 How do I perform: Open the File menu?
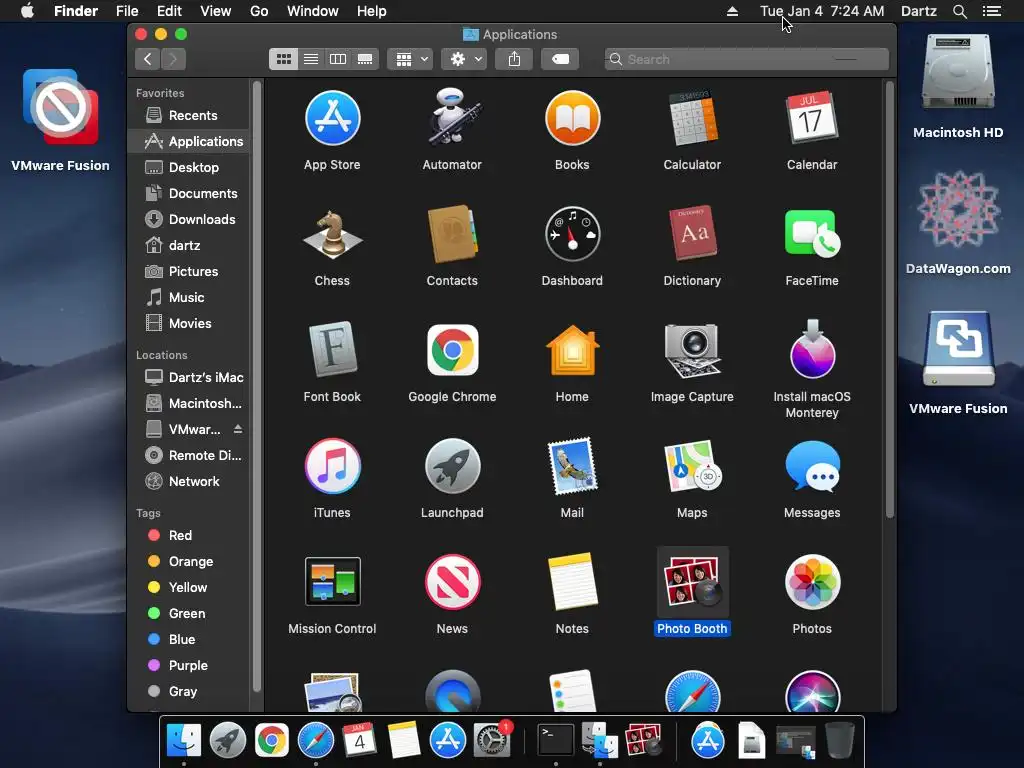pos(127,11)
